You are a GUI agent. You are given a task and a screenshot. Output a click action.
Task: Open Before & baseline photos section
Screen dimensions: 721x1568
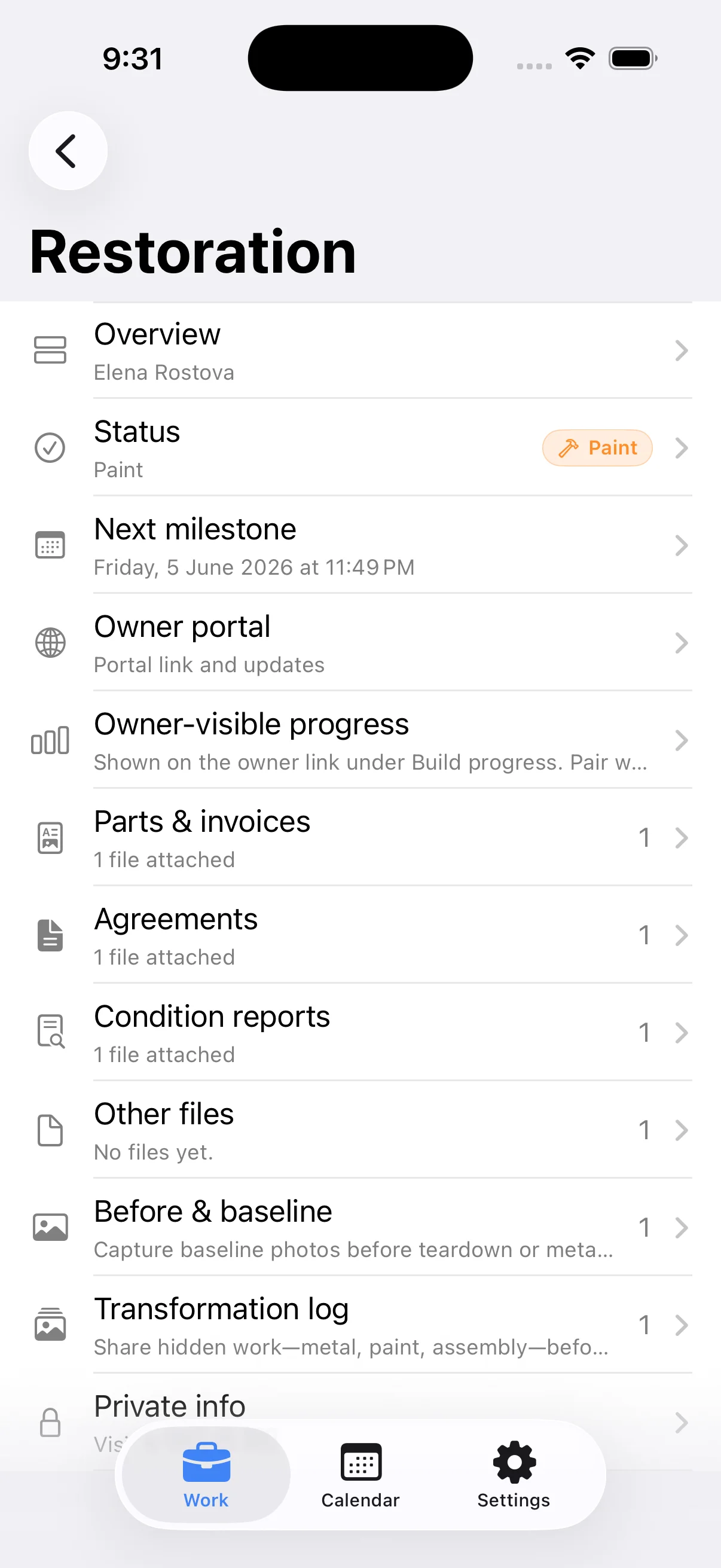point(360,1227)
